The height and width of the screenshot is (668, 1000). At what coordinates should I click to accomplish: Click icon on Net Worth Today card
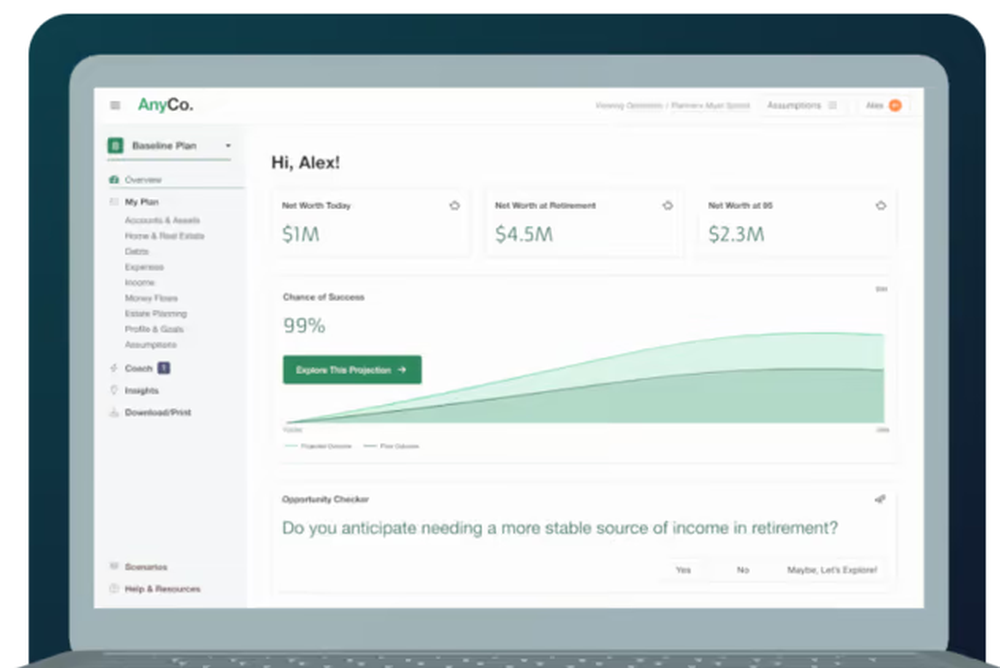(454, 205)
